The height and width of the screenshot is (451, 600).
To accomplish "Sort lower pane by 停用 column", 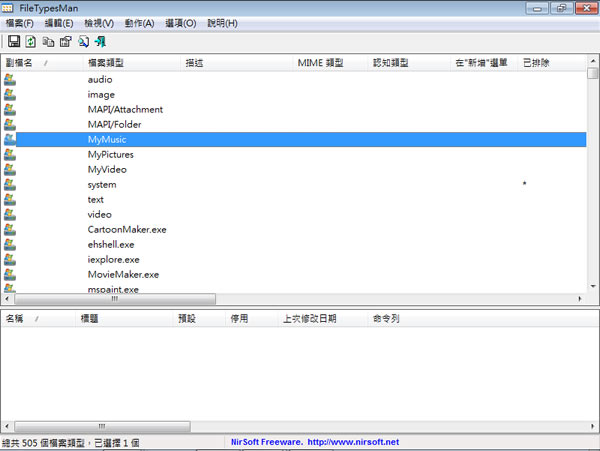I will click(x=251, y=318).
